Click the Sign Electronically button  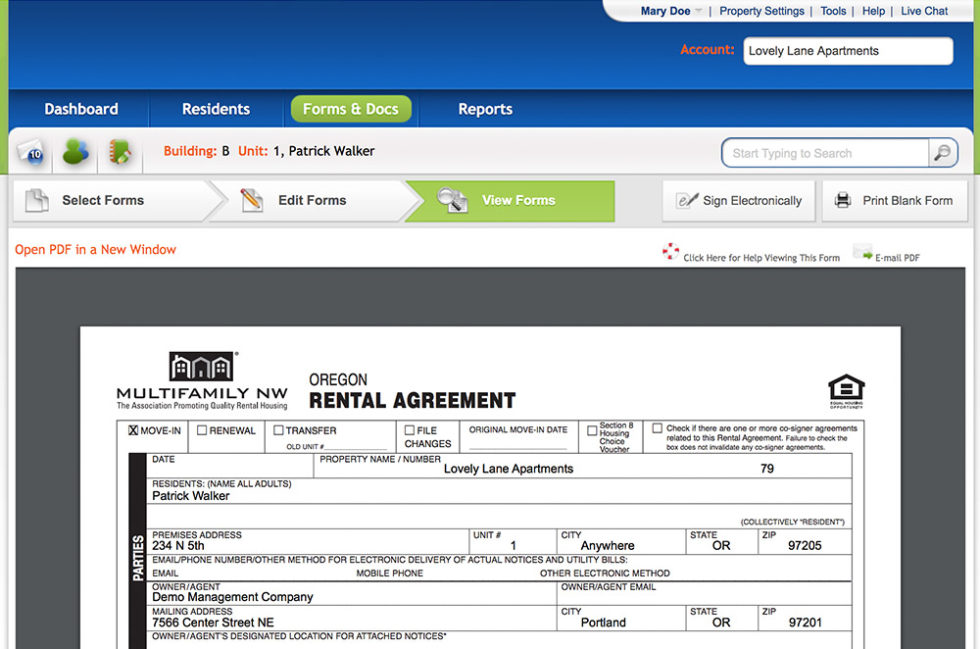coord(738,200)
